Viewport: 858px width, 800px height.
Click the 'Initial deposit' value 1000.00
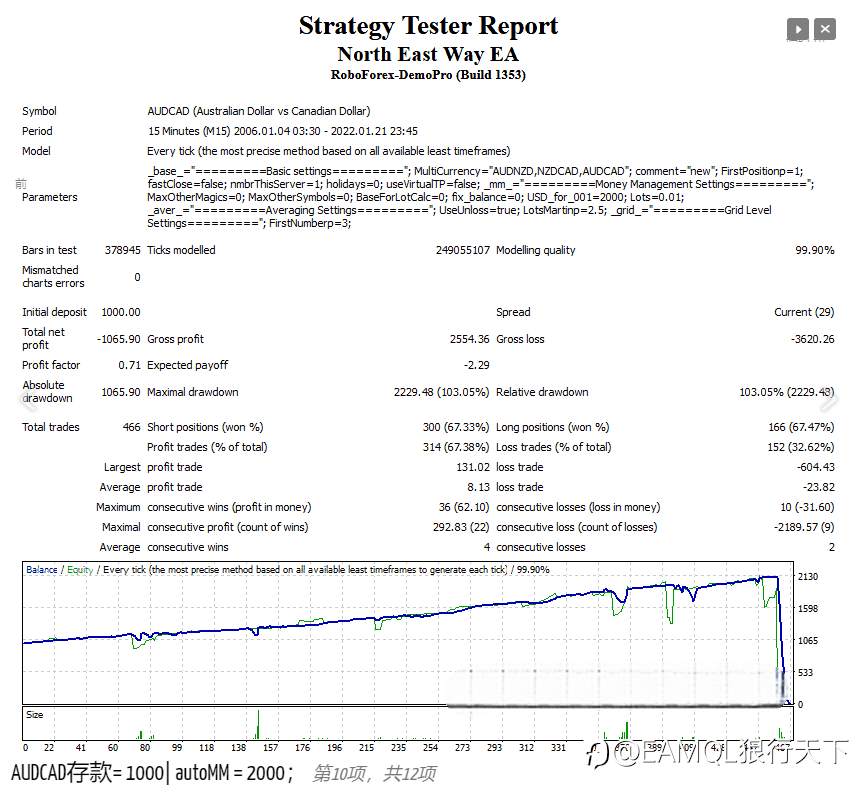pyautogui.click(x=121, y=312)
